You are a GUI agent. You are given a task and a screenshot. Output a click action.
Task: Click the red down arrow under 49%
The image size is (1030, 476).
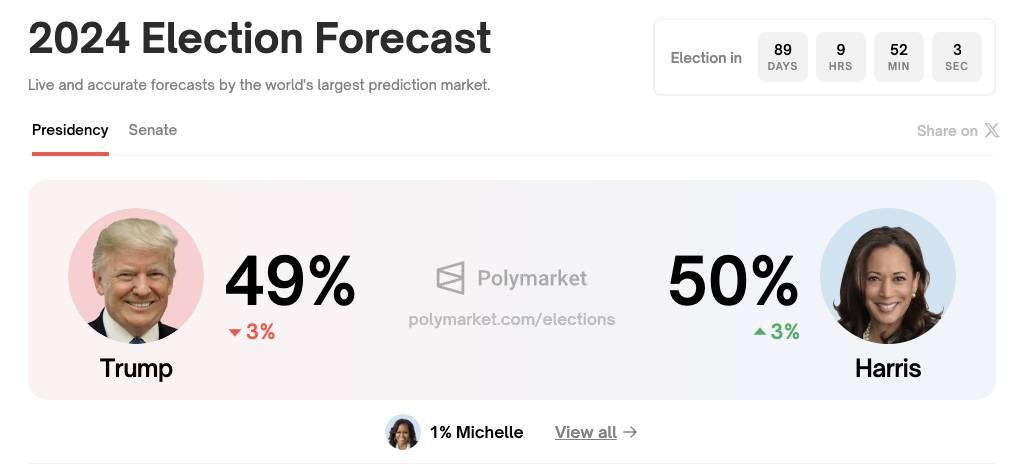[235, 332]
